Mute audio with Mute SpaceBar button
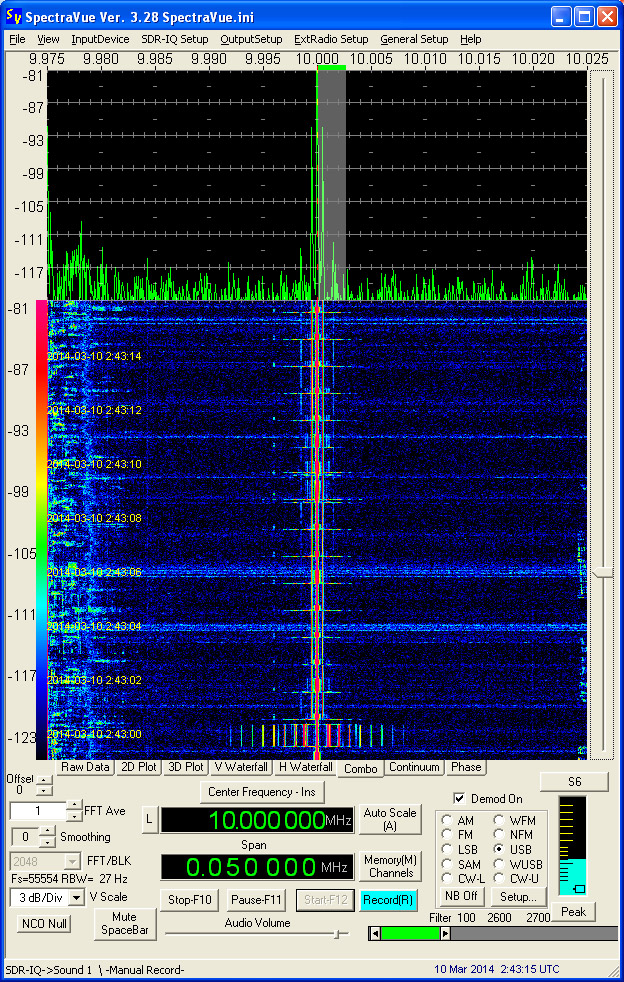624x982 pixels. (125, 924)
